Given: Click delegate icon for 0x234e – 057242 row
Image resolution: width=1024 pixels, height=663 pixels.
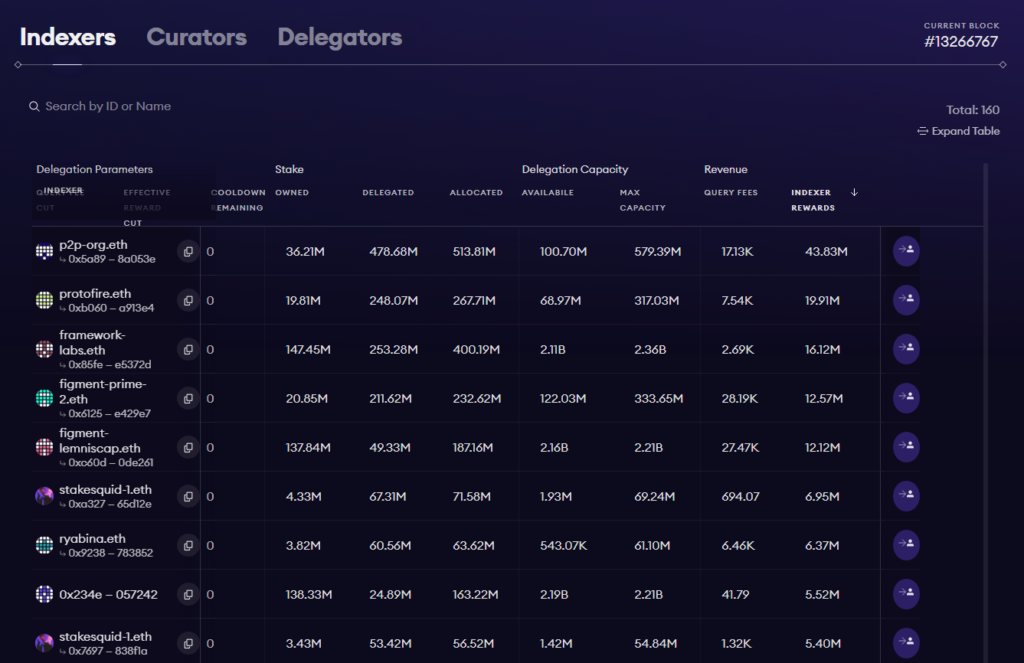Looking at the screenshot, I should 906,594.
